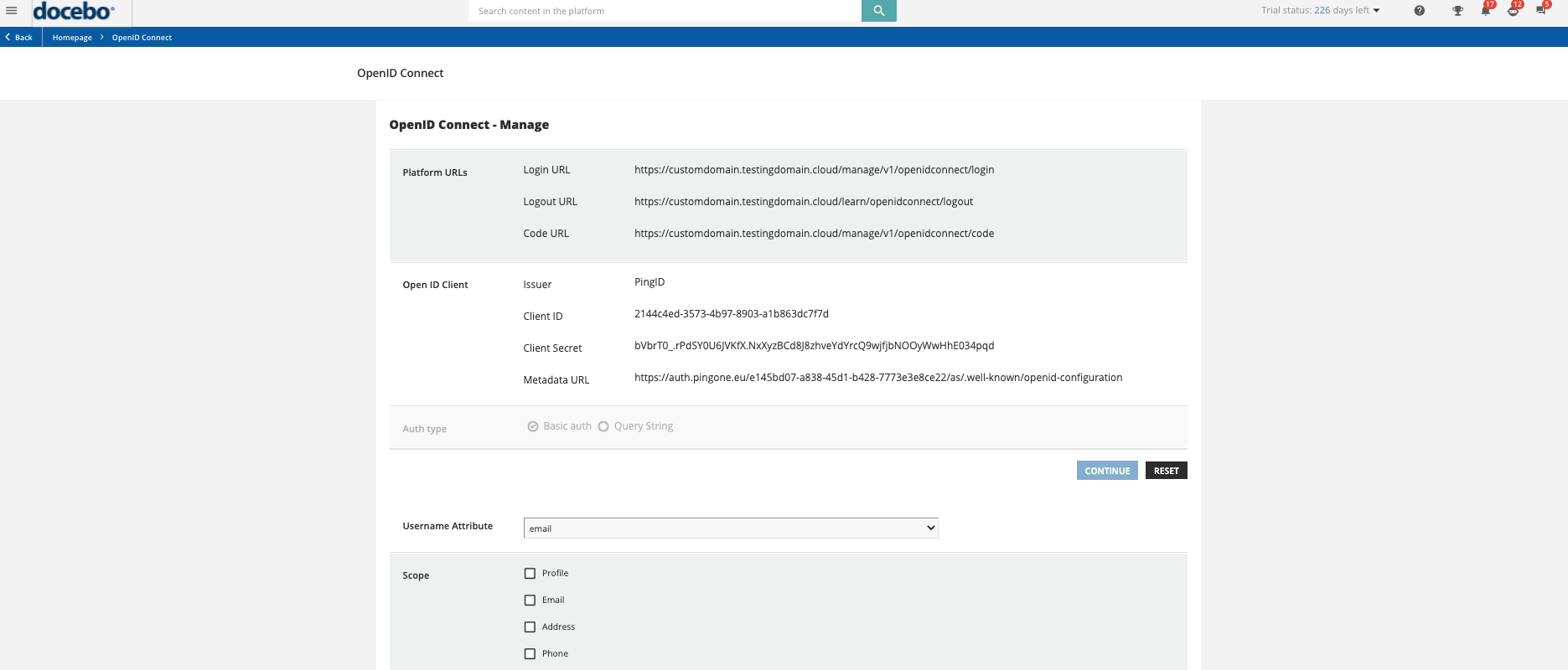Open the icon with badge 12
Screen dimensions: 1568x670
pos(1514,10)
